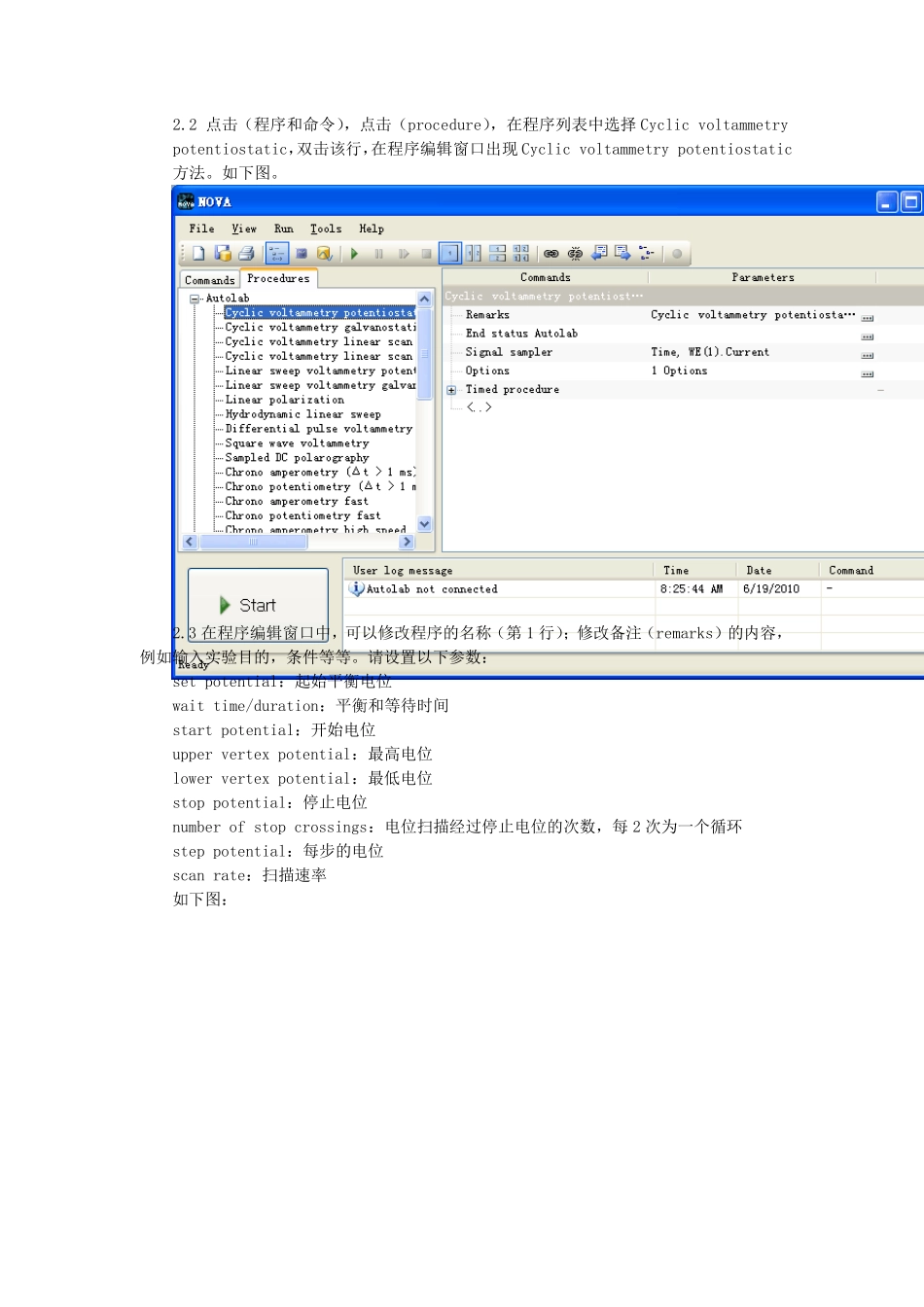Click the Parameters column header
The width and height of the screenshot is (924, 1307).
pyautogui.click(x=764, y=277)
